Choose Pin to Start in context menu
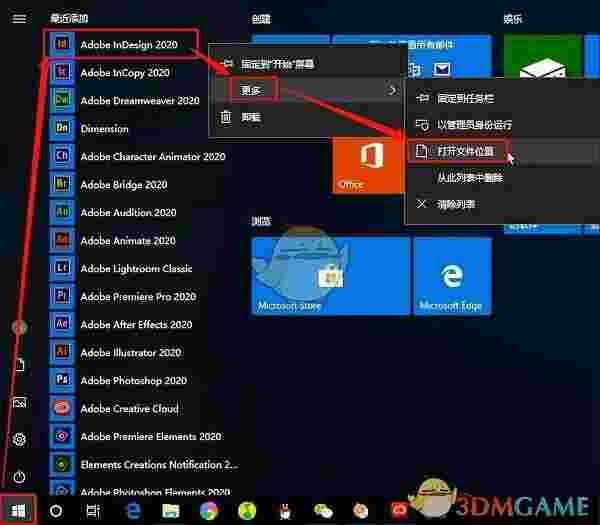Screen dimensions: 600x525 point(308,63)
